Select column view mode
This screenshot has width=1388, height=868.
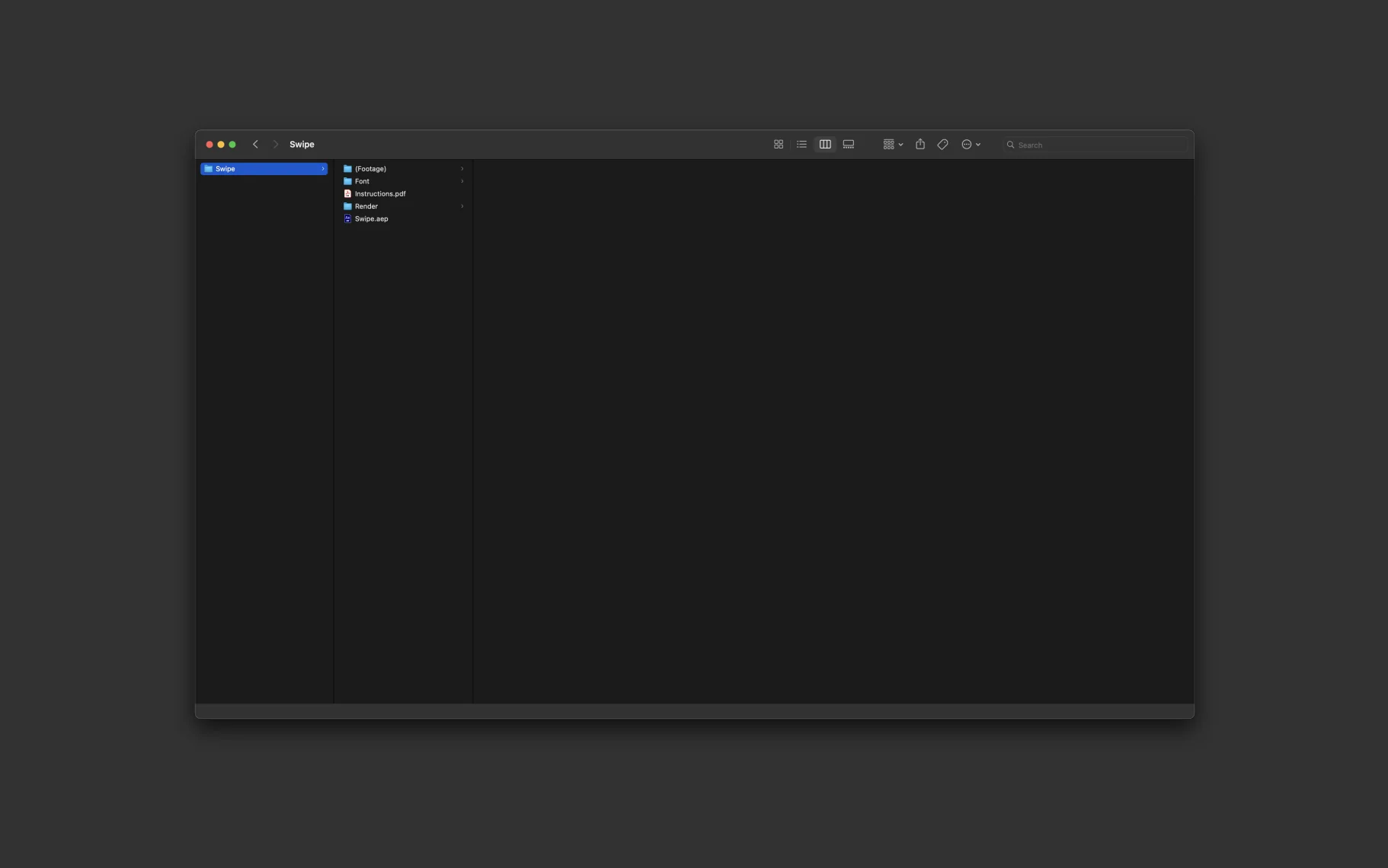click(824, 145)
